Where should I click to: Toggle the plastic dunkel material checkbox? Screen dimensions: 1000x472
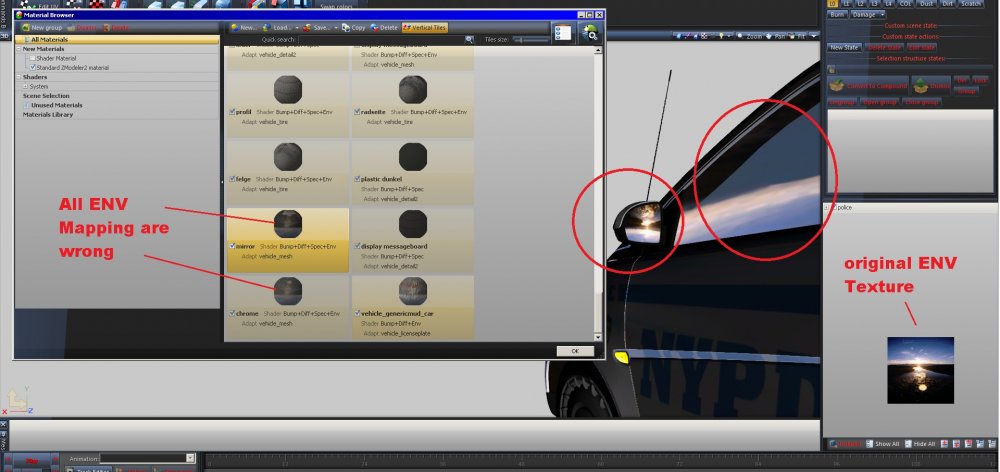[x=357, y=179]
